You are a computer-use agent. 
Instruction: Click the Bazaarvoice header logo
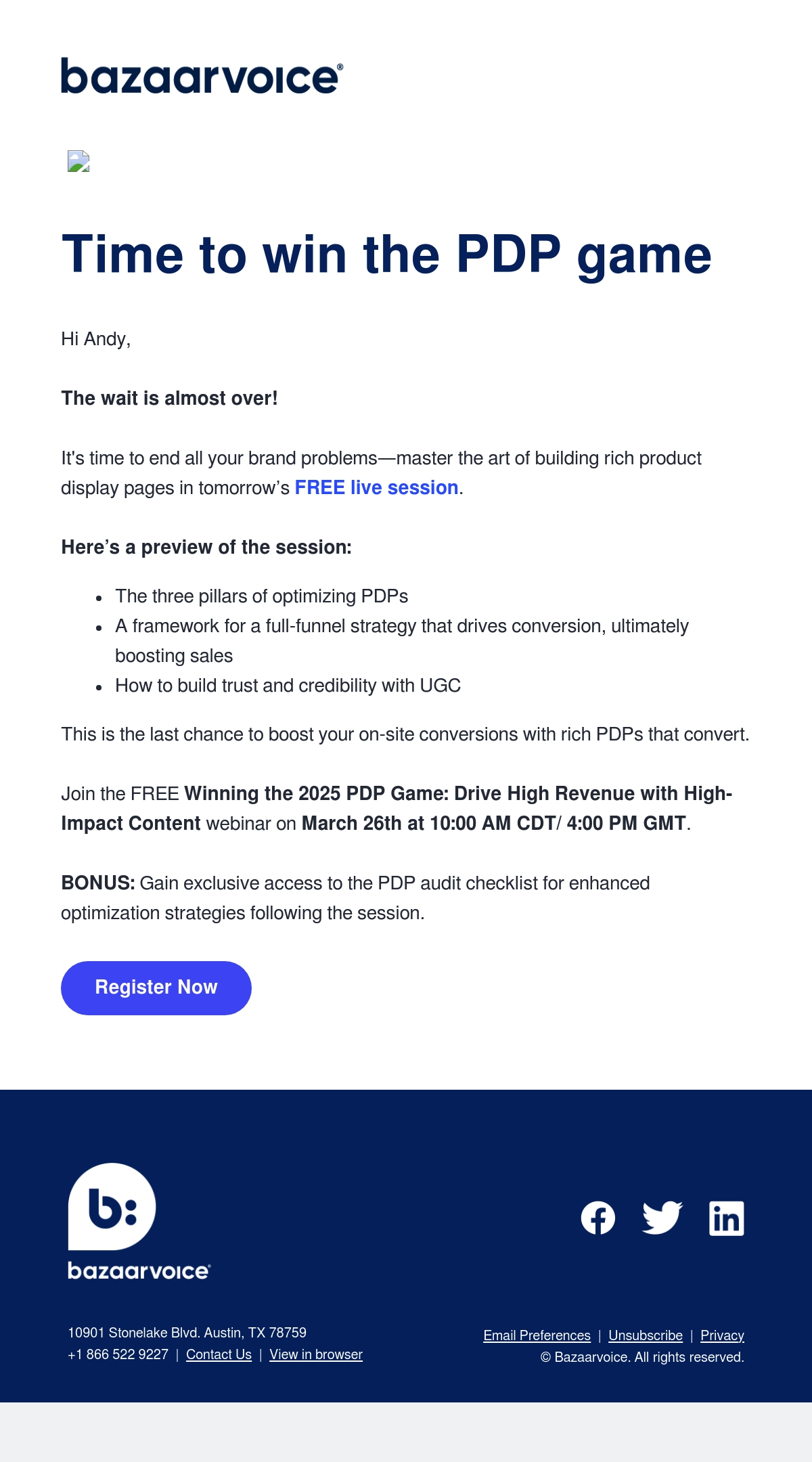(202, 76)
